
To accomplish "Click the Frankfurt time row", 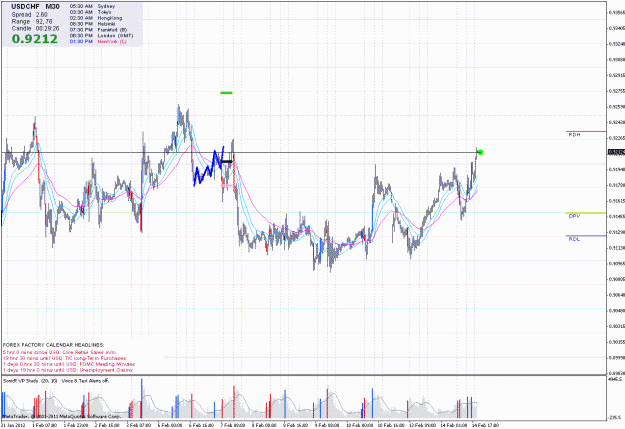I will 98,30.
